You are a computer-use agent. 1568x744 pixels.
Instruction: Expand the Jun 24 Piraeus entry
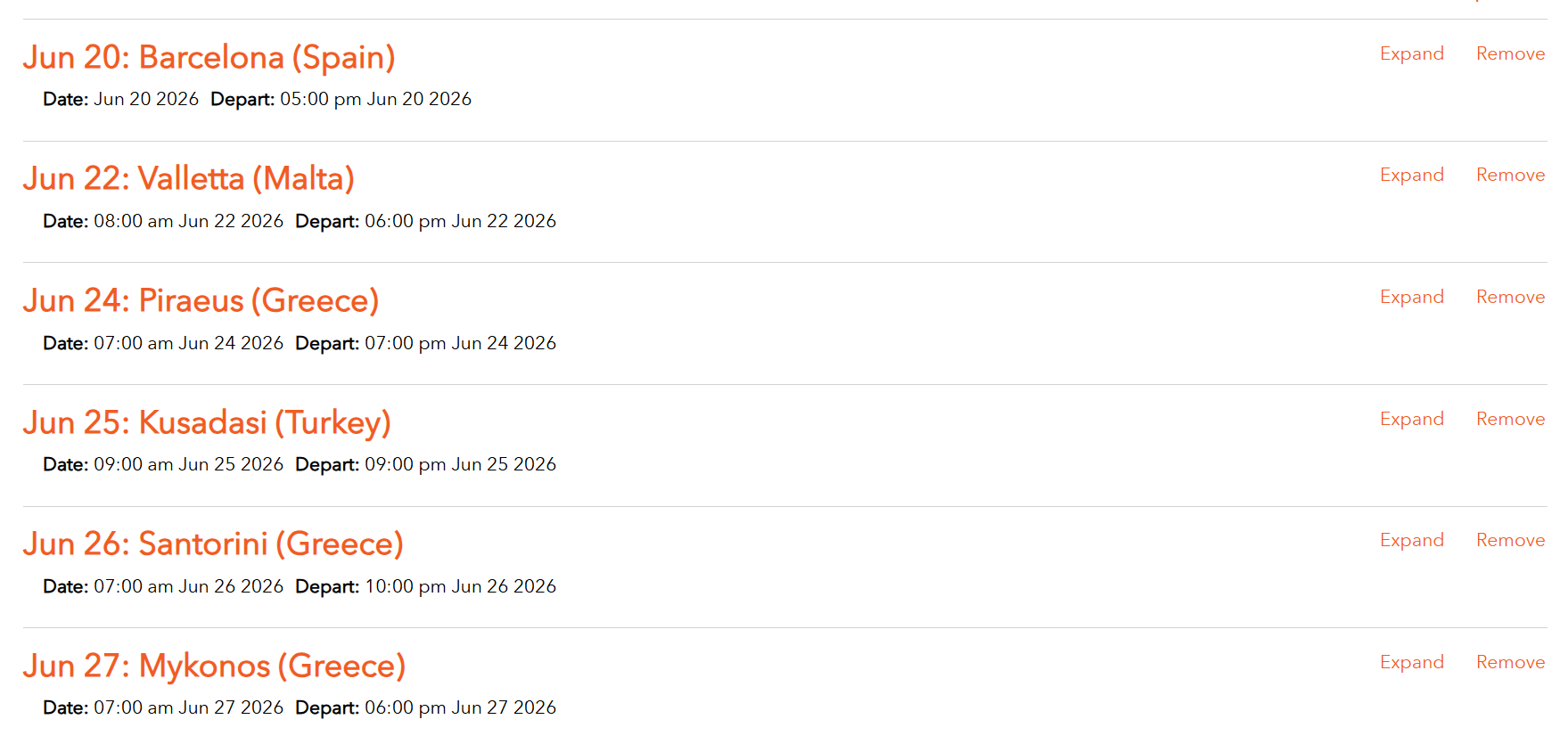(x=1411, y=297)
